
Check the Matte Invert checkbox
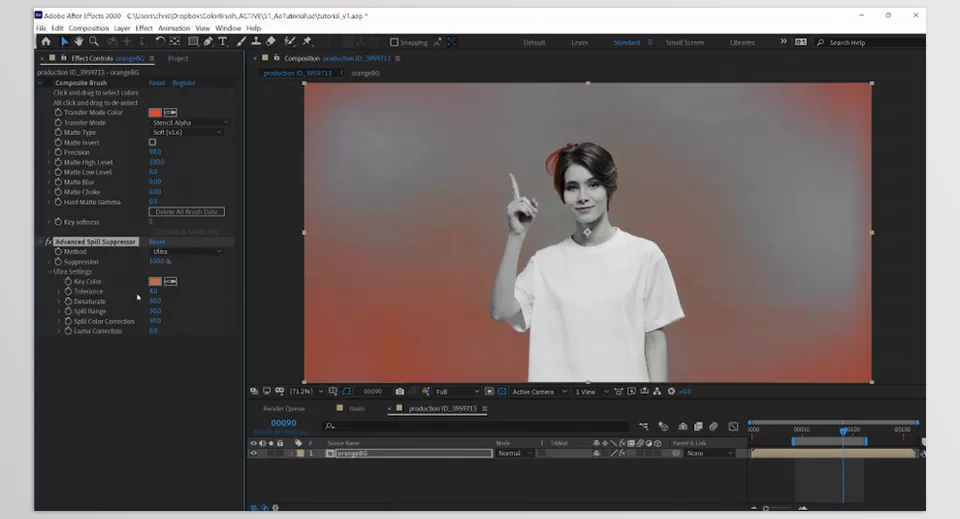[152, 142]
